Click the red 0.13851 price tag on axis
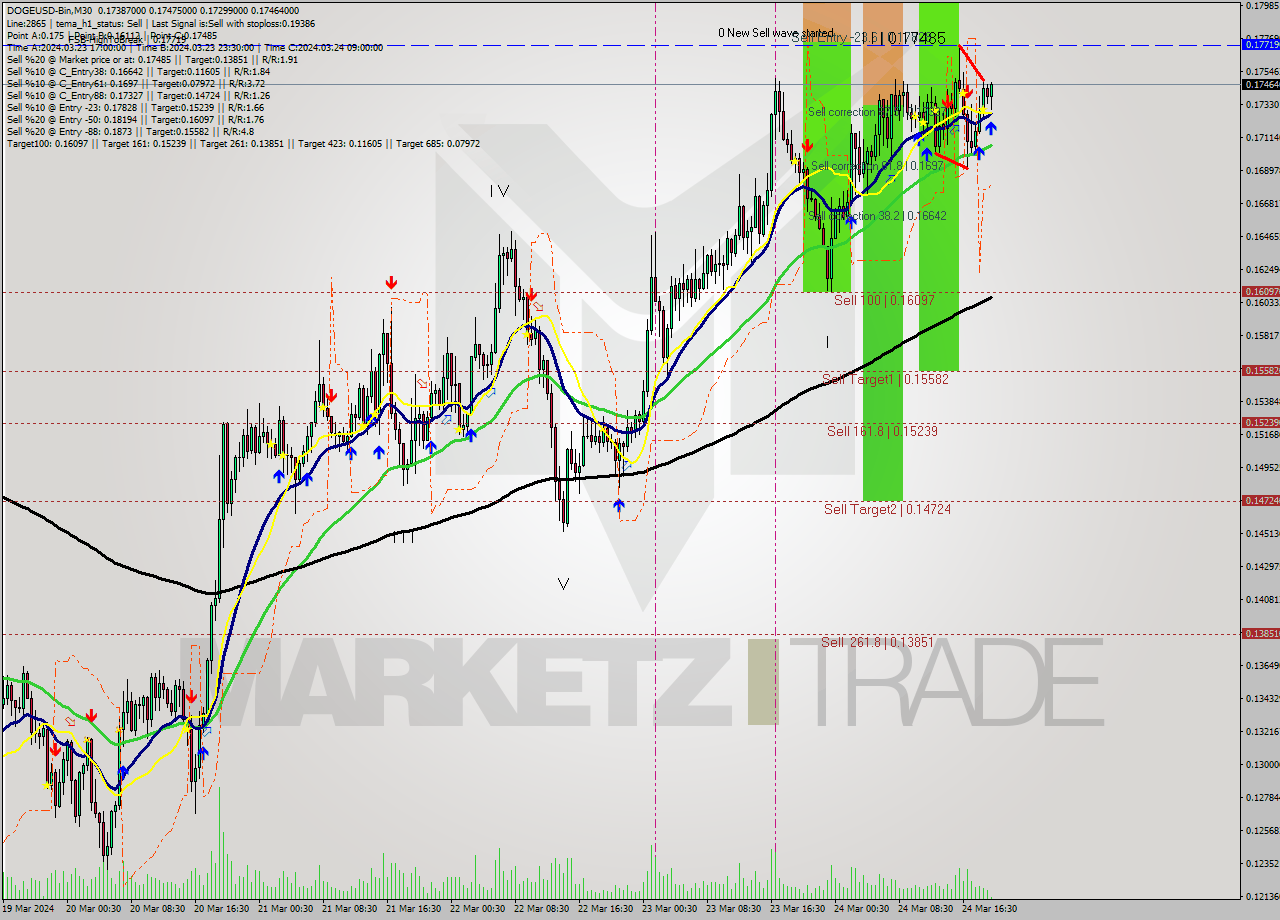Image resolution: width=1280 pixels, height=920 pixels. [1260, 633]
